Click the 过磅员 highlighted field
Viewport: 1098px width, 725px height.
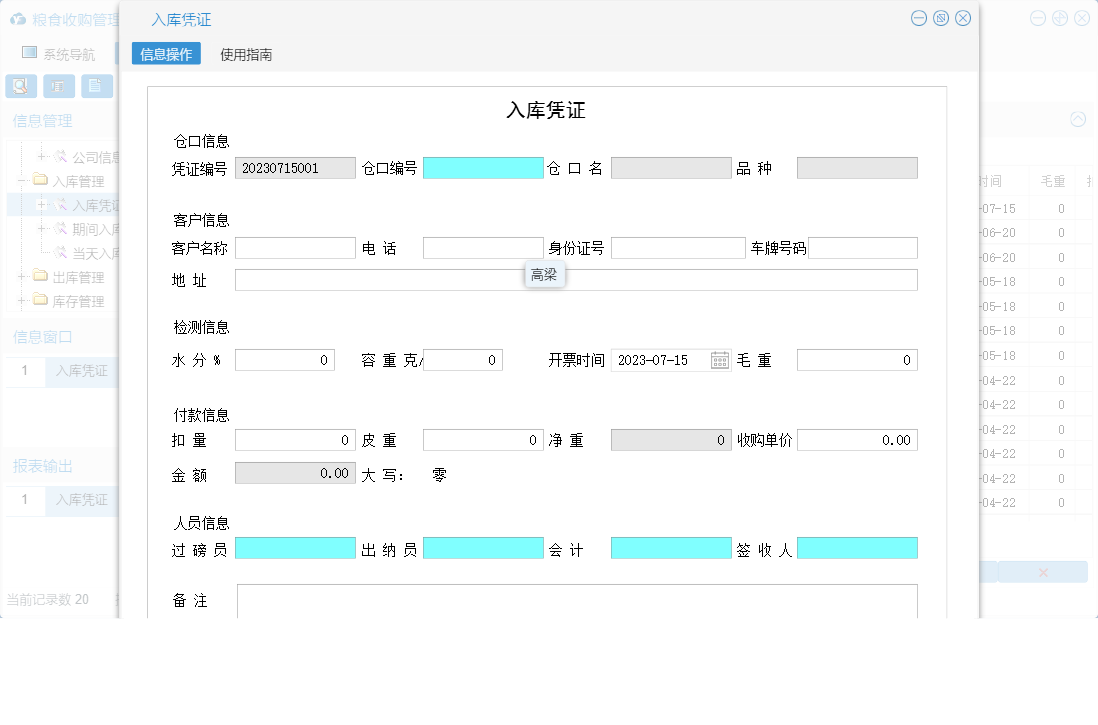294,548
